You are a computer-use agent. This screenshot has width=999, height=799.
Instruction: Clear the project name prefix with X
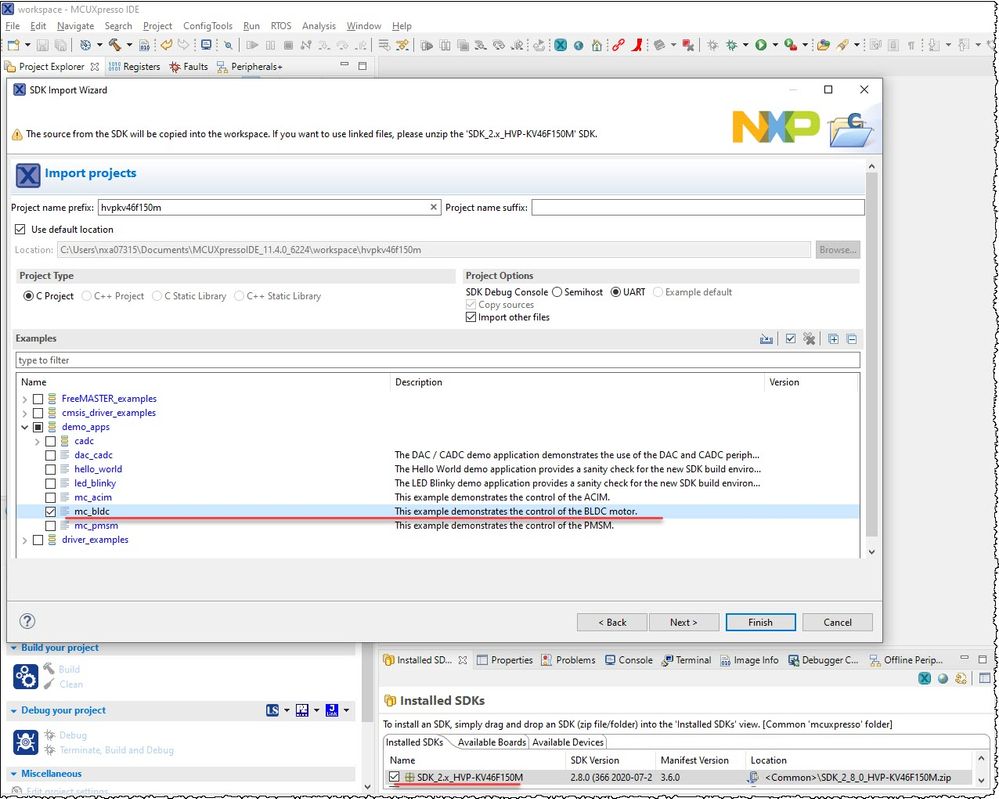point(433,207)
